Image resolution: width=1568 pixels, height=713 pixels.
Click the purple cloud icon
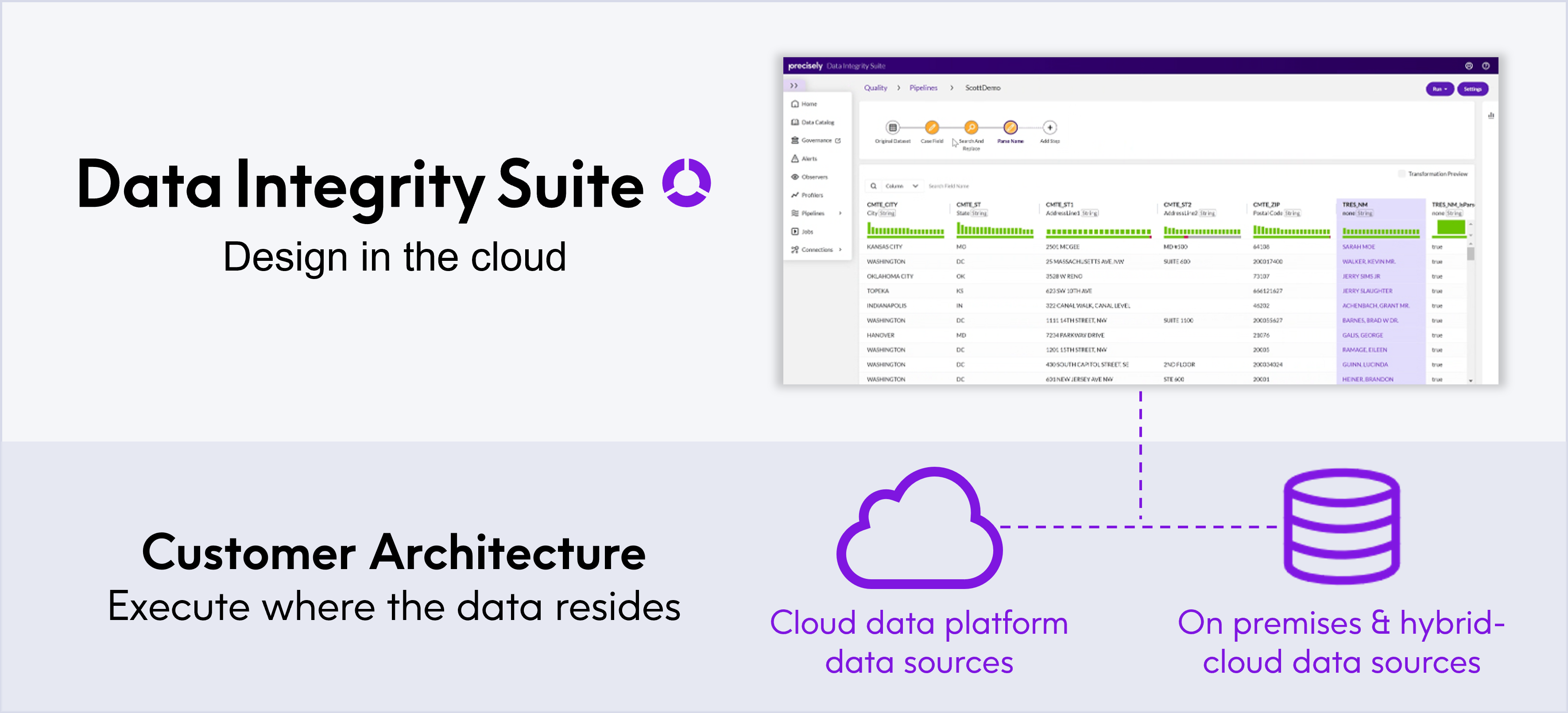point(919,528)
